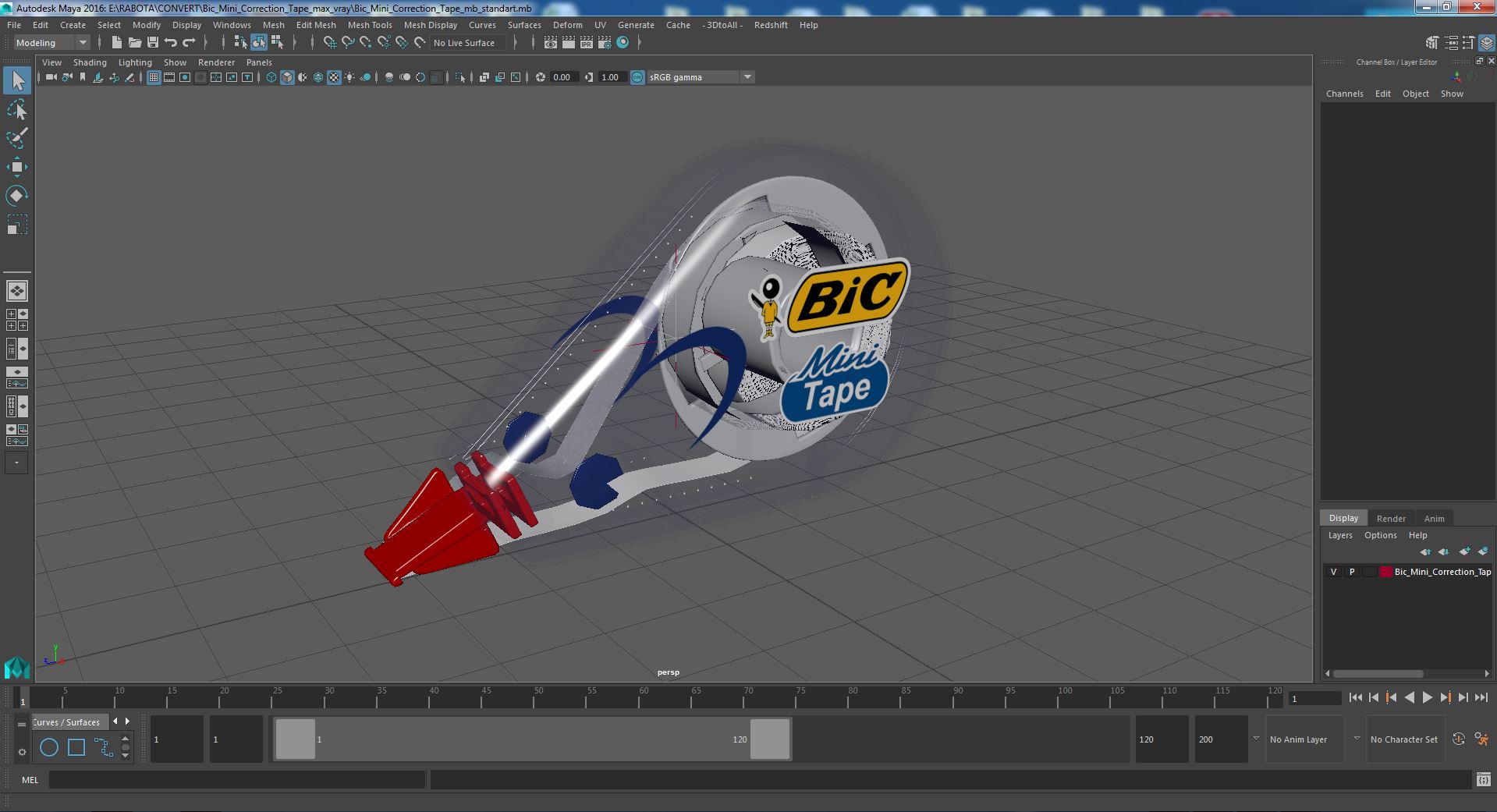Viewport: 1497px width, 812px height.
Task: Open the Script Editor icon
Action: pyautogui.click(x=1483, y=779)
